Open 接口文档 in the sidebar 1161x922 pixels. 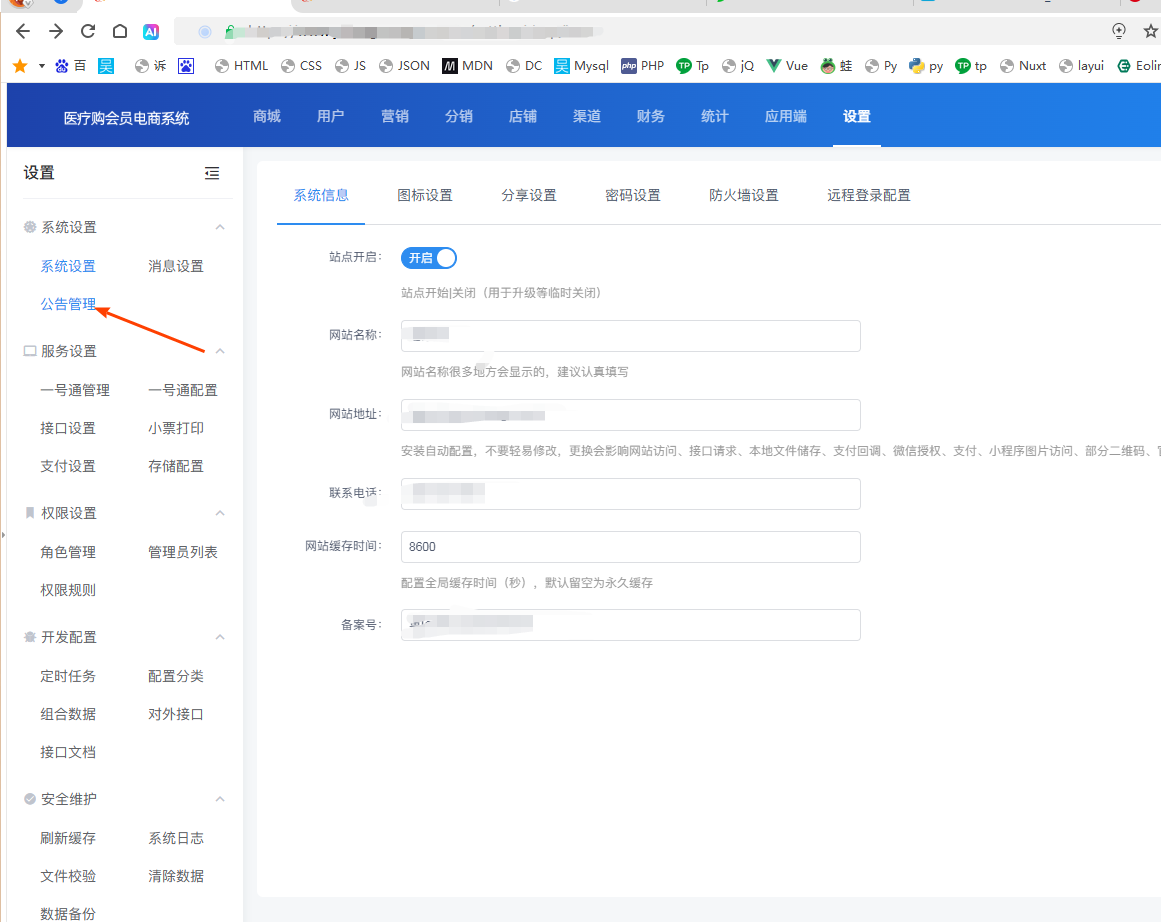68,752
